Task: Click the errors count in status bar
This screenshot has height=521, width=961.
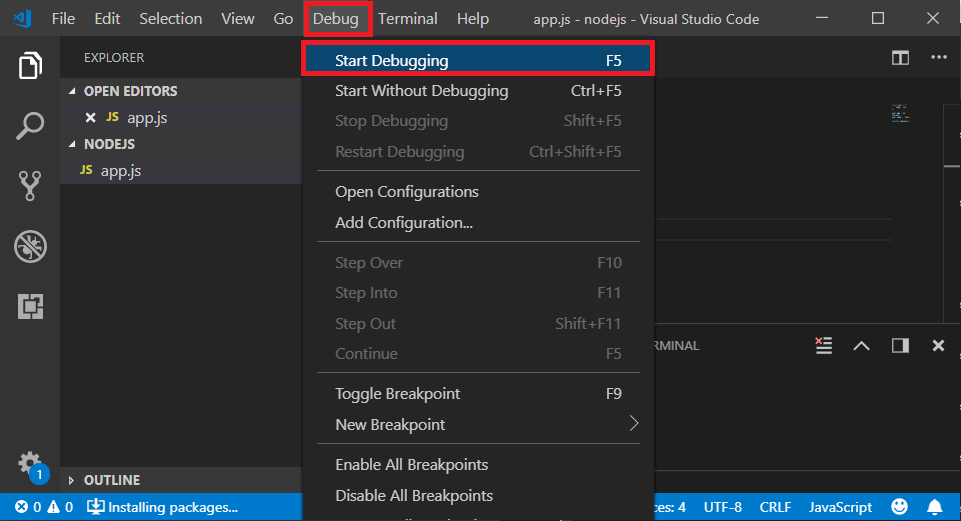Action: click(28, 507)
